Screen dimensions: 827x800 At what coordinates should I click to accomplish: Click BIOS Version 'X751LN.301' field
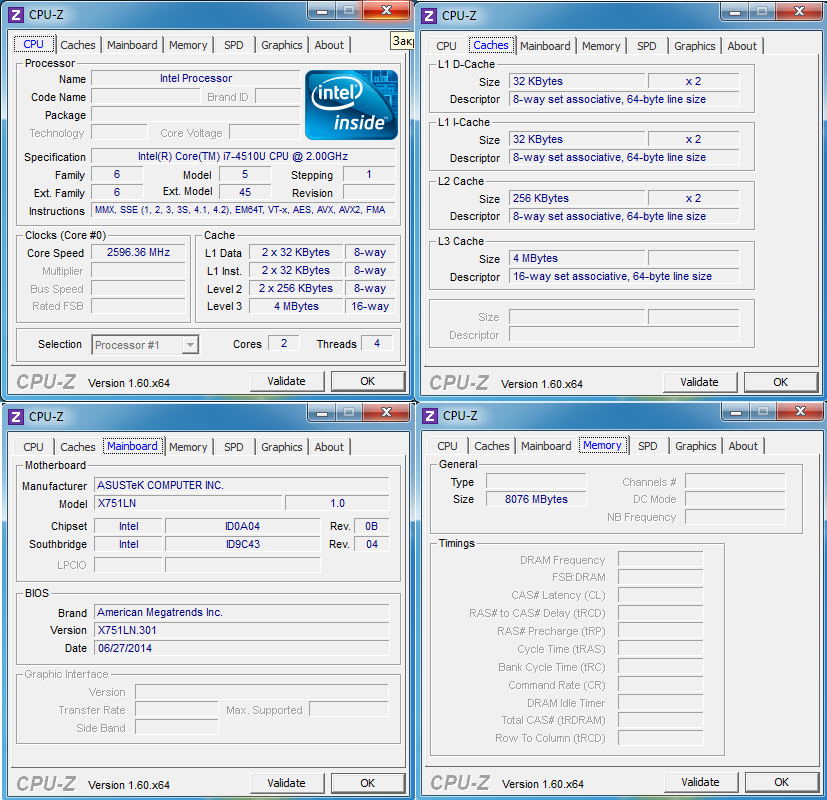(242, 630)
